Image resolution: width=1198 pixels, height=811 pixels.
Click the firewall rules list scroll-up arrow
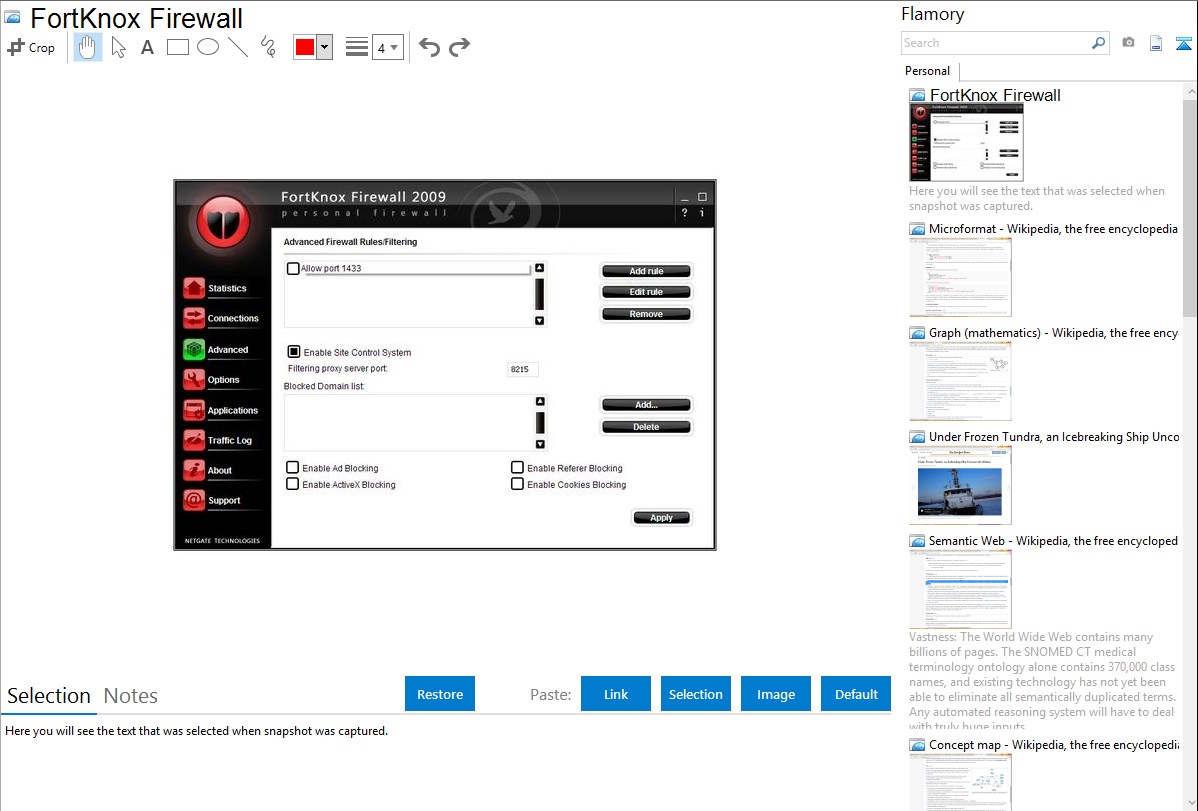[539, 268]
